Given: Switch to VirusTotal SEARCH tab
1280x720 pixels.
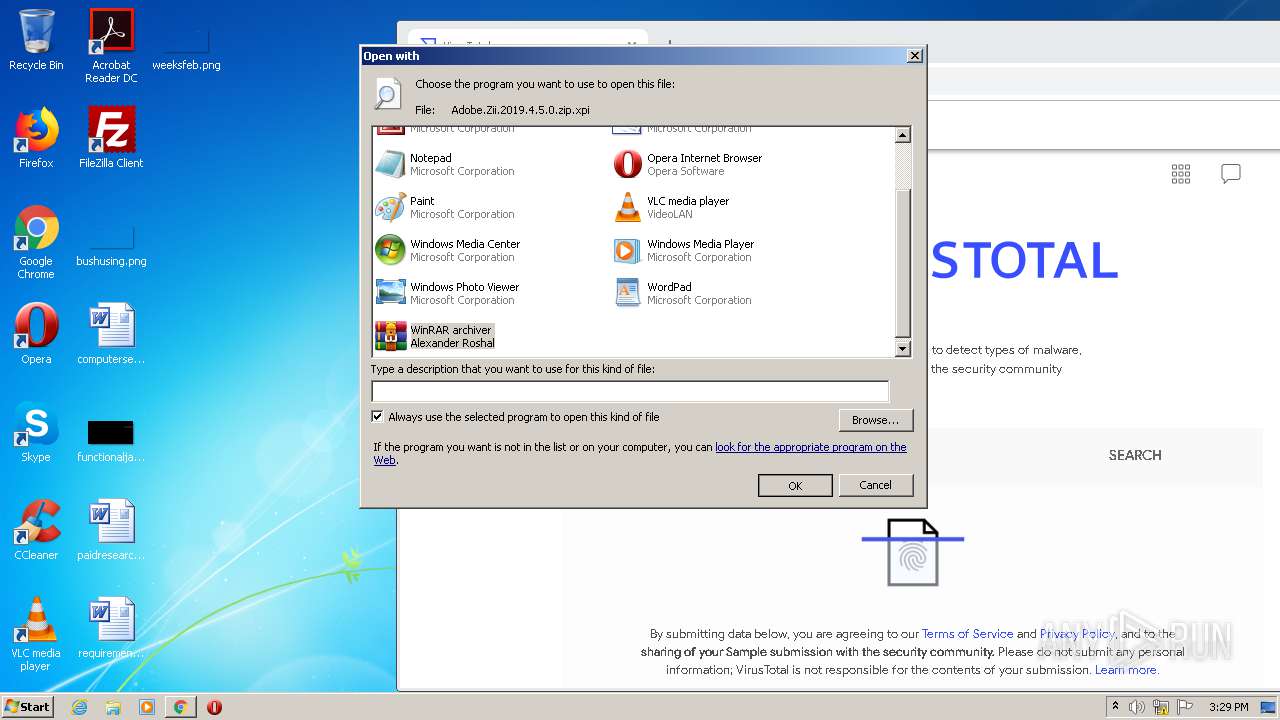Looking at the screenshot, I should 1135,455.
